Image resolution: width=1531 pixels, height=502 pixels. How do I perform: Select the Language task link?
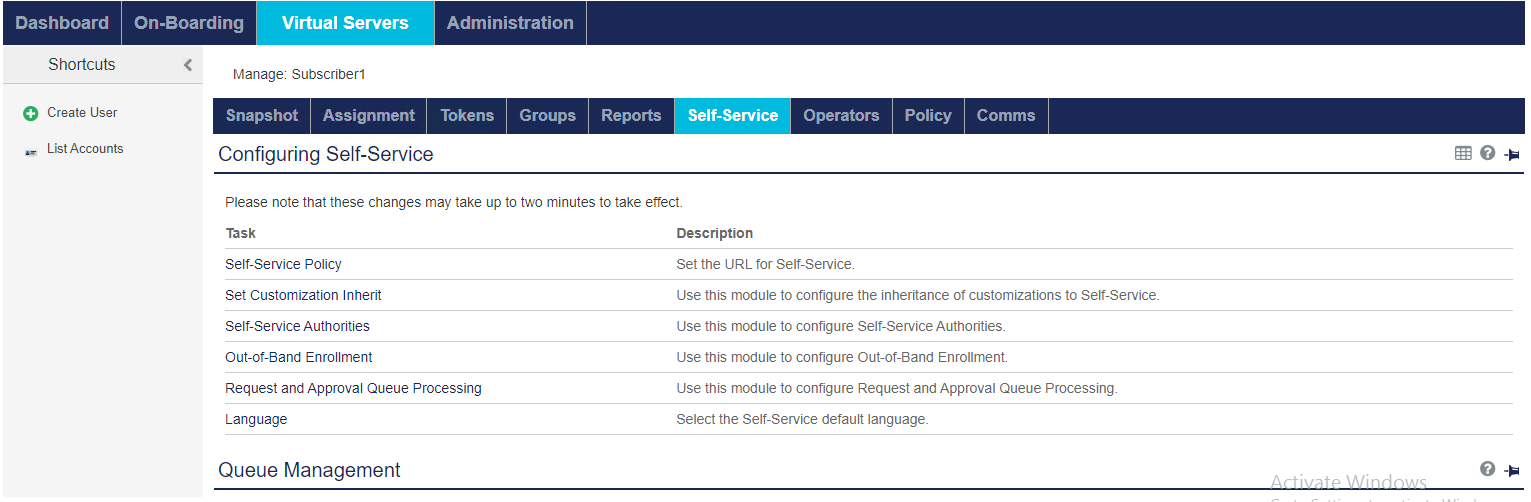coord(256,419)
